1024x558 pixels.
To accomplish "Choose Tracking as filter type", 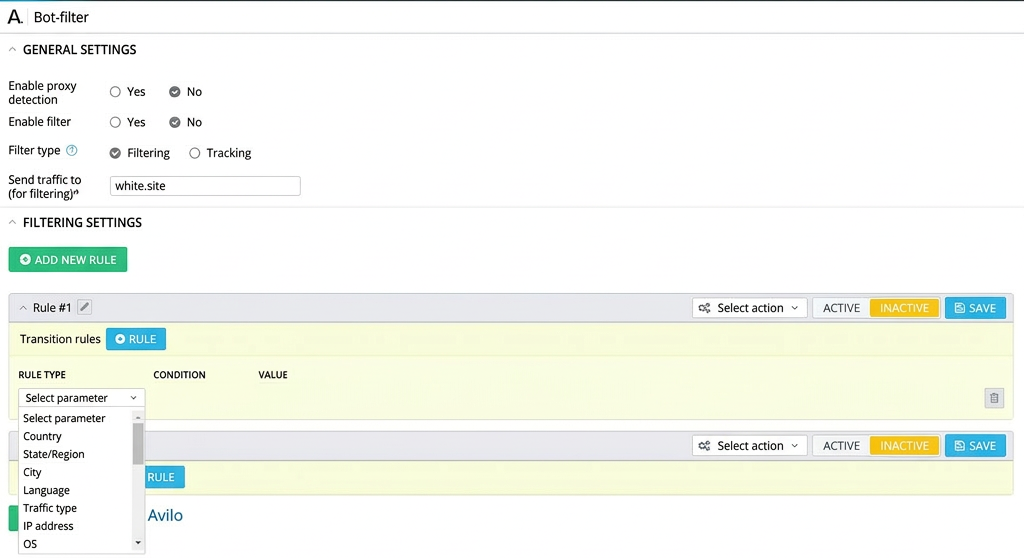I will point(195,153).
